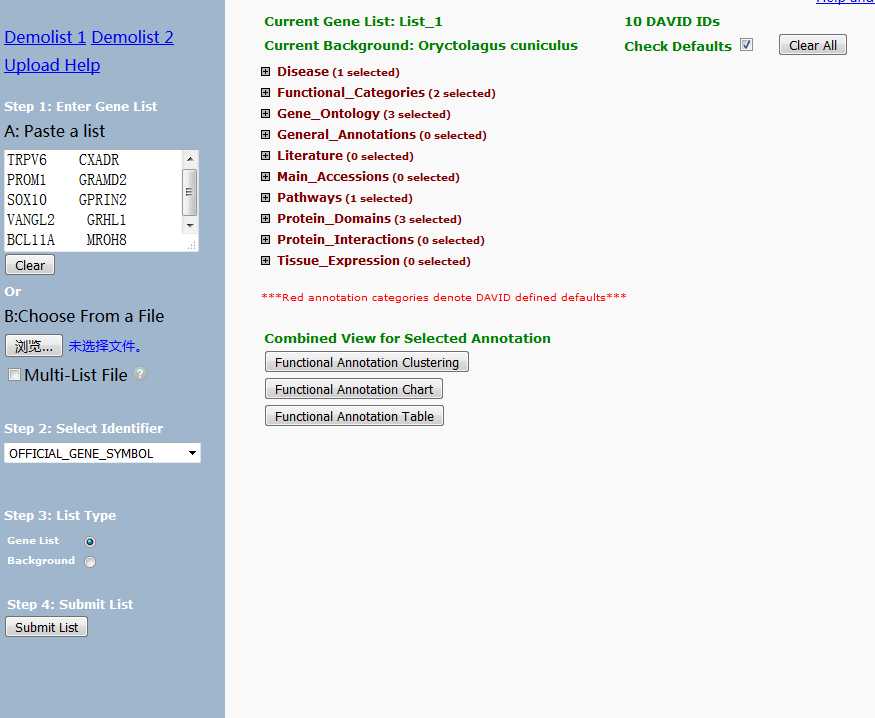
Task: Open the Demolist 2 link
Action: coord(132,37)
